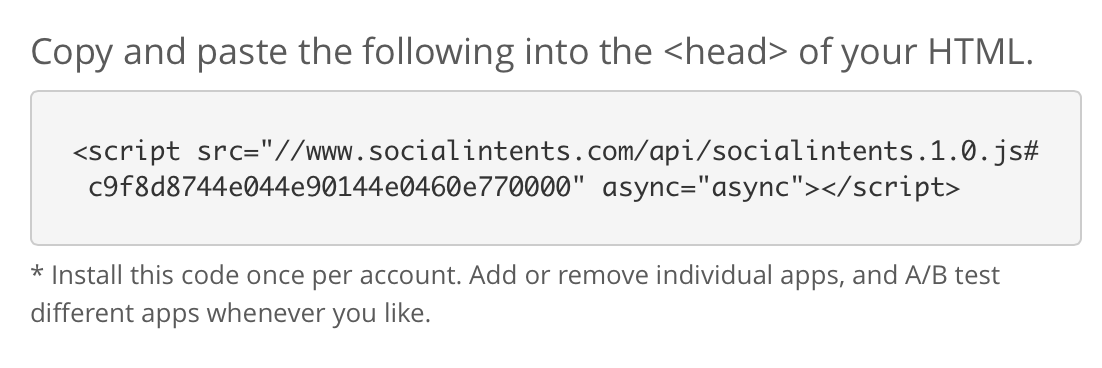The height and width of the screenshot is (368, 1102).
Task: Click the "A/B test" text in note
Action: click(x=952, y=275)
